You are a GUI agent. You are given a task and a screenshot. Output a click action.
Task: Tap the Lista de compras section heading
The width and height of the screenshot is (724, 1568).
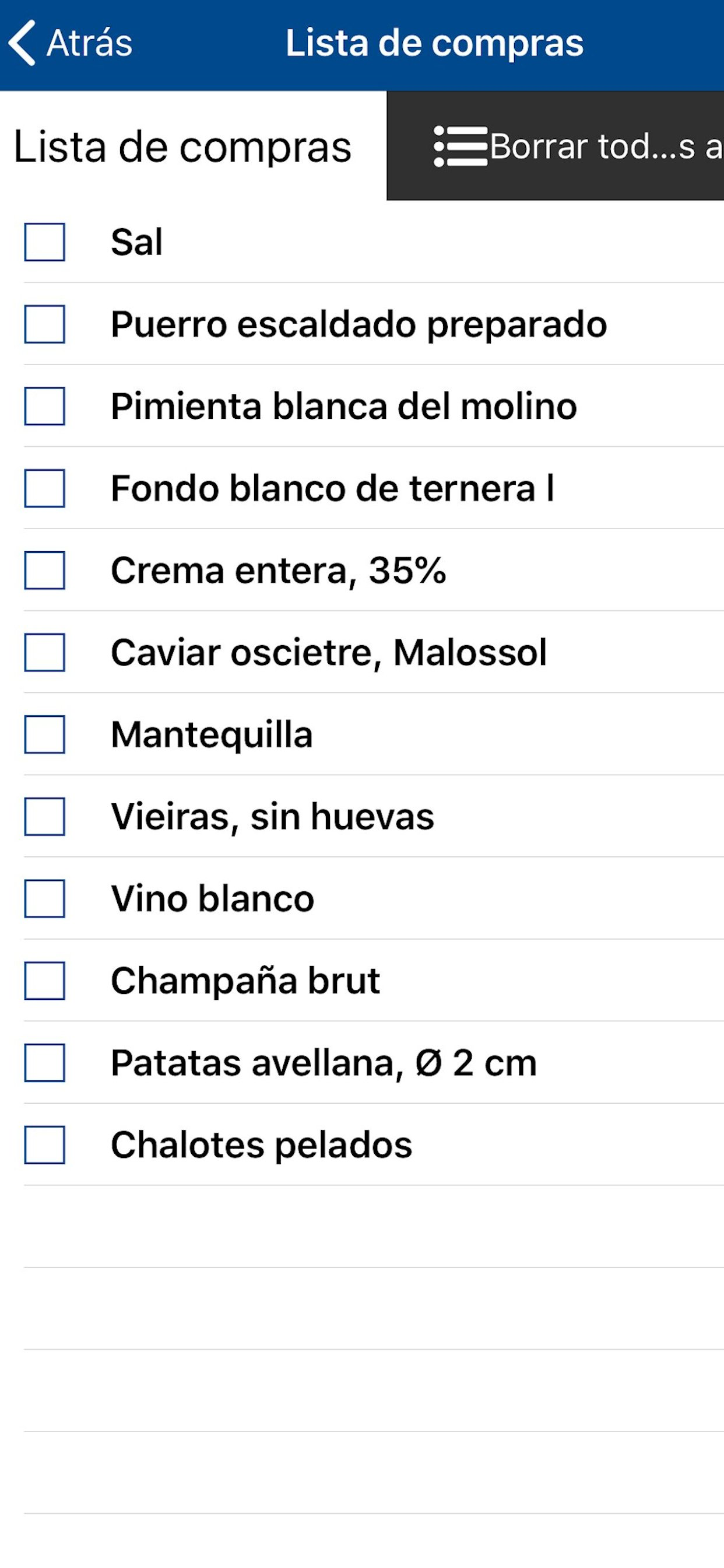182,146
